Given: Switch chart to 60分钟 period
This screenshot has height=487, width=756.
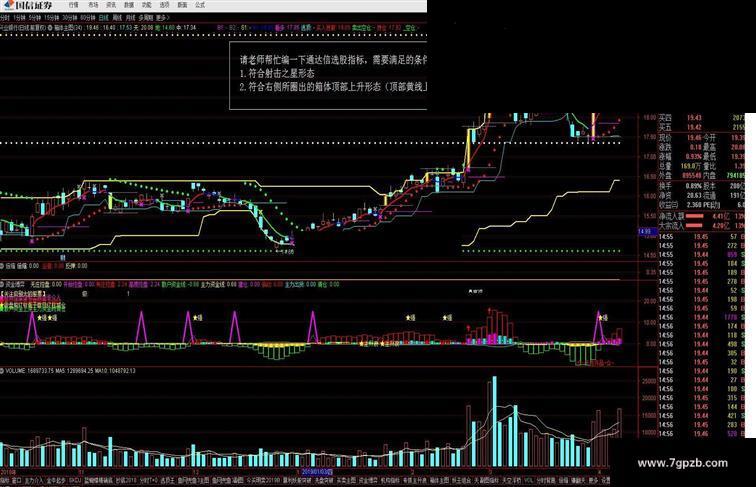Looking at the screenshot, I should (x=88, y=17).
